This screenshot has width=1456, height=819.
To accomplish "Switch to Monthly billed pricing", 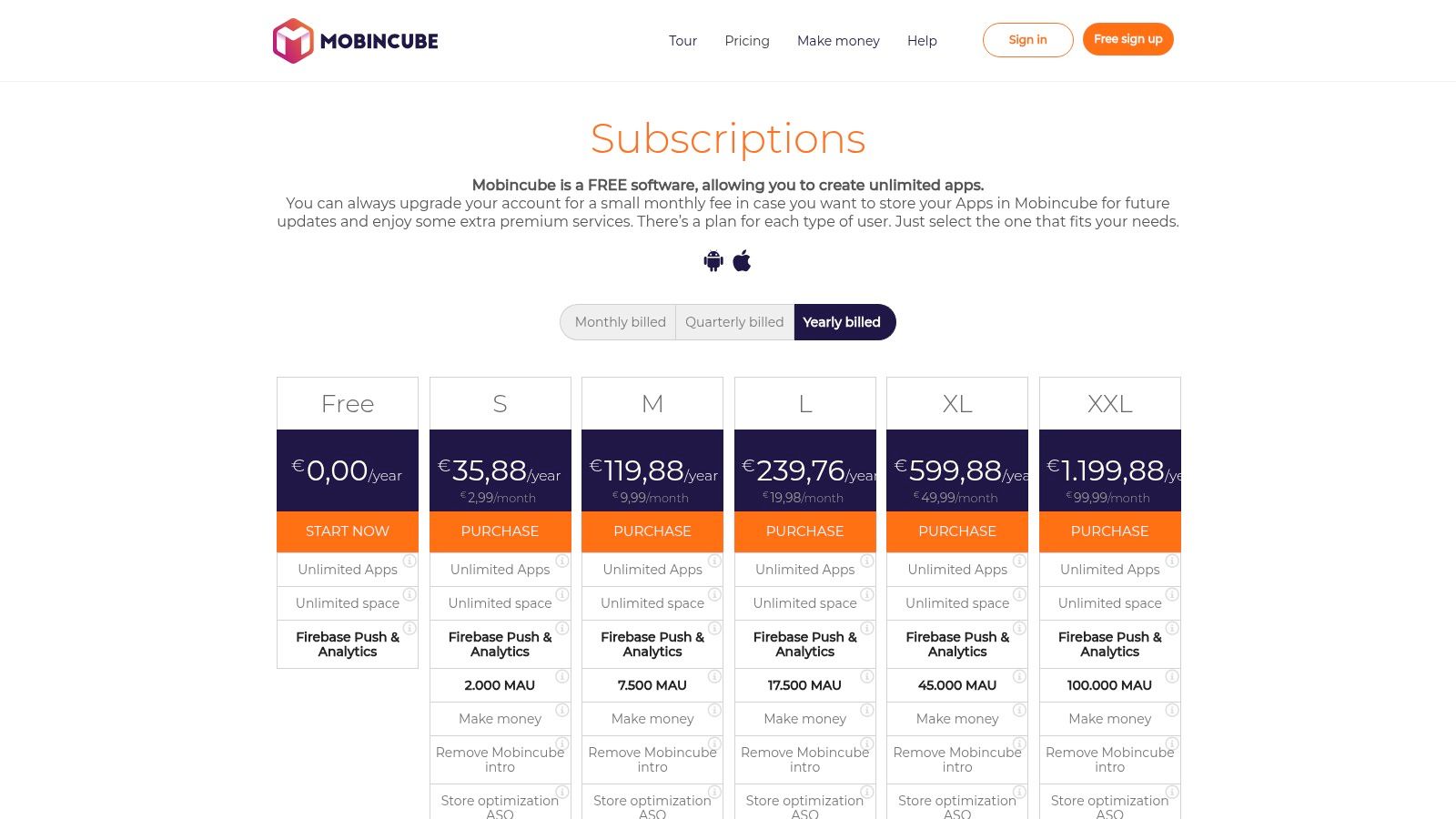I will click(620, 322).
